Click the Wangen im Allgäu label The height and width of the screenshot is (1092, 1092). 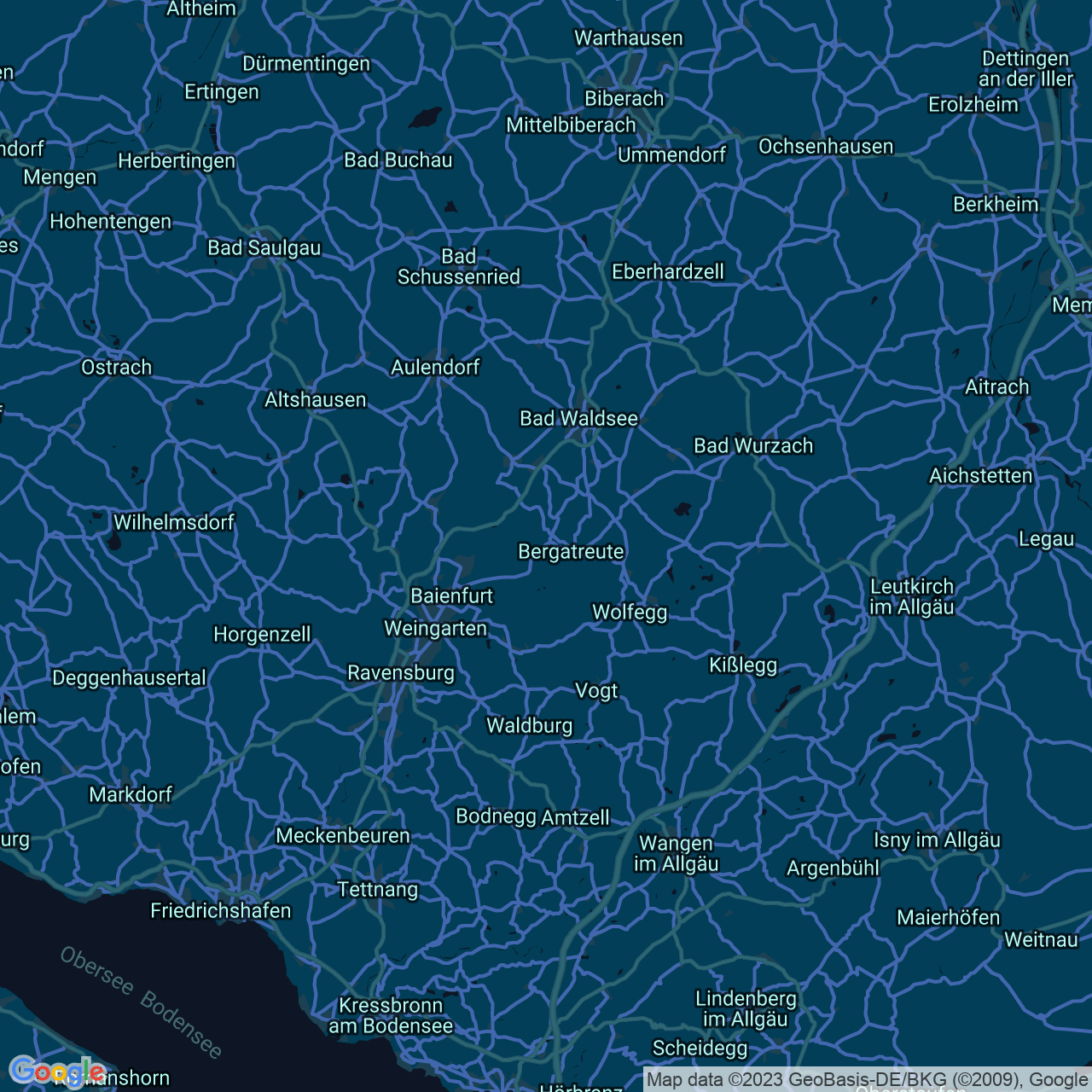(677, 854)
